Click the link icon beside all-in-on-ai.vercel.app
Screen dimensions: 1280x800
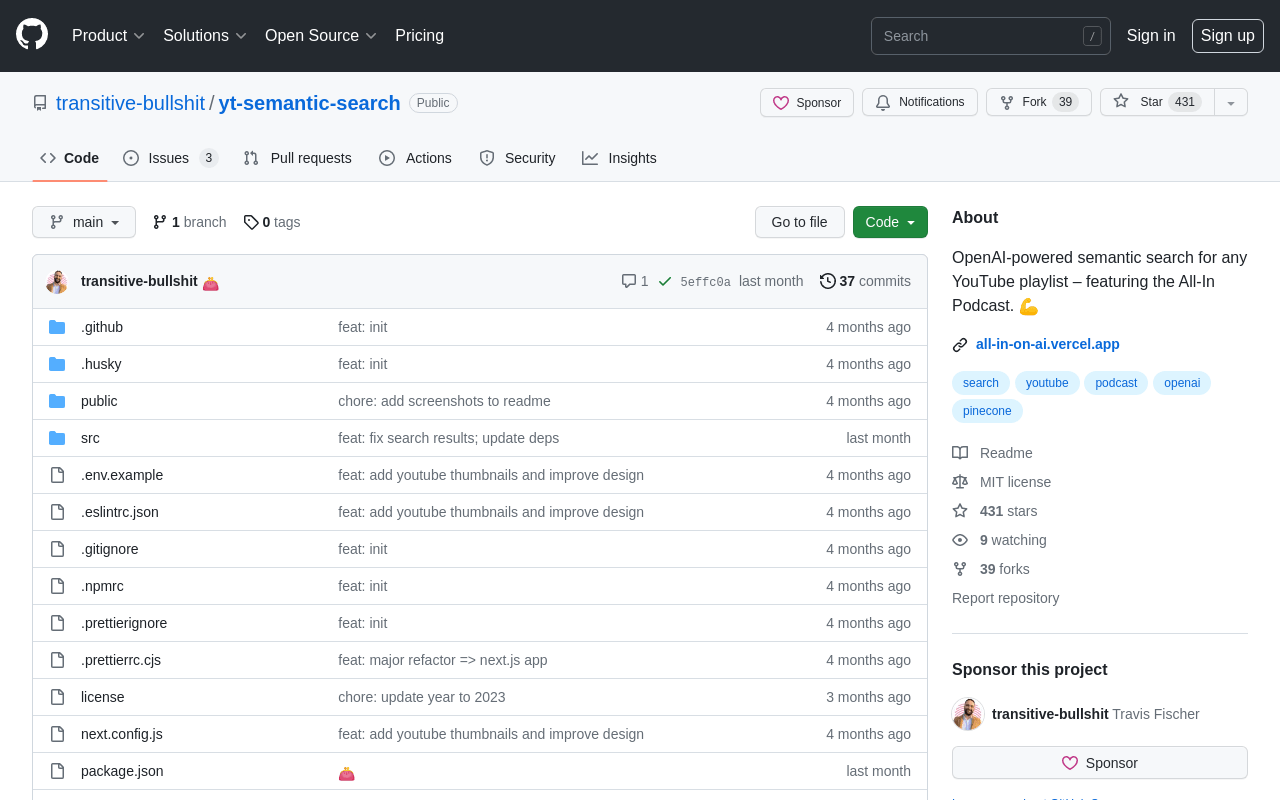[960, 345]
